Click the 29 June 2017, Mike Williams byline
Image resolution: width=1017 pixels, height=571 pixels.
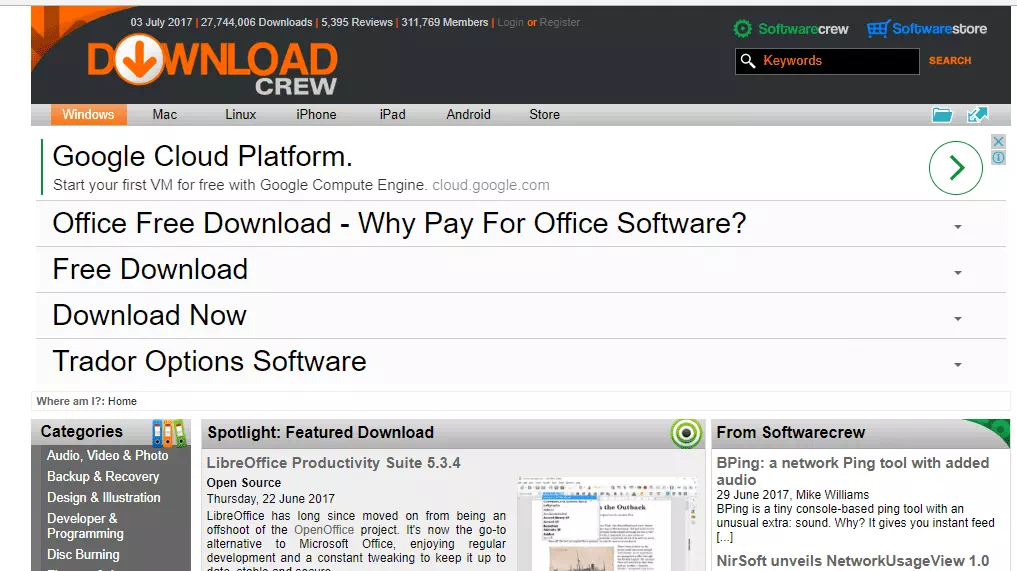[793, 494]
